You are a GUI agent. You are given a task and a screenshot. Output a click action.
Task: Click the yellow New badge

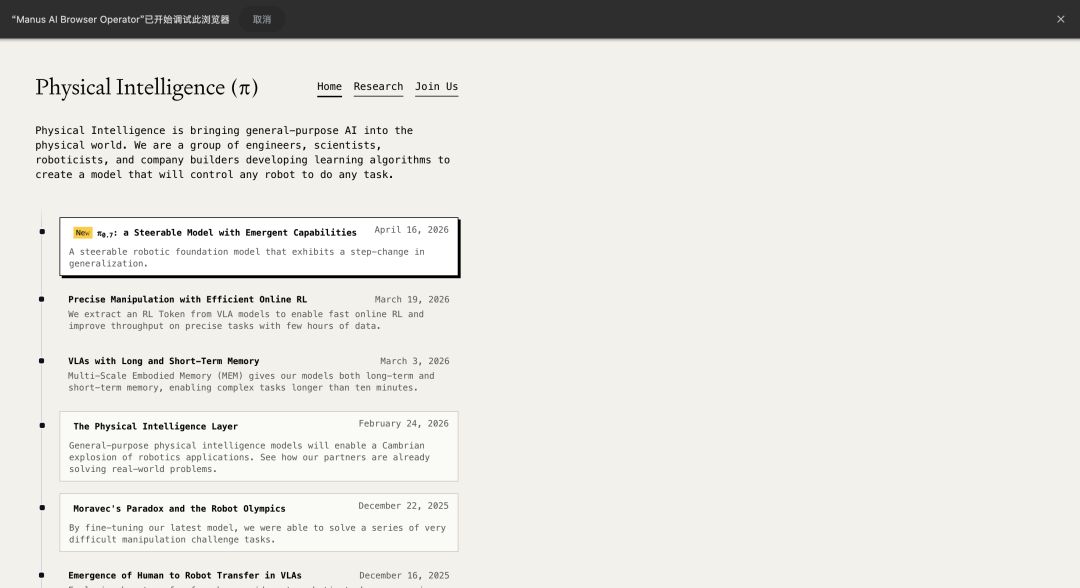pyautogui.click(x=83, y=233)
